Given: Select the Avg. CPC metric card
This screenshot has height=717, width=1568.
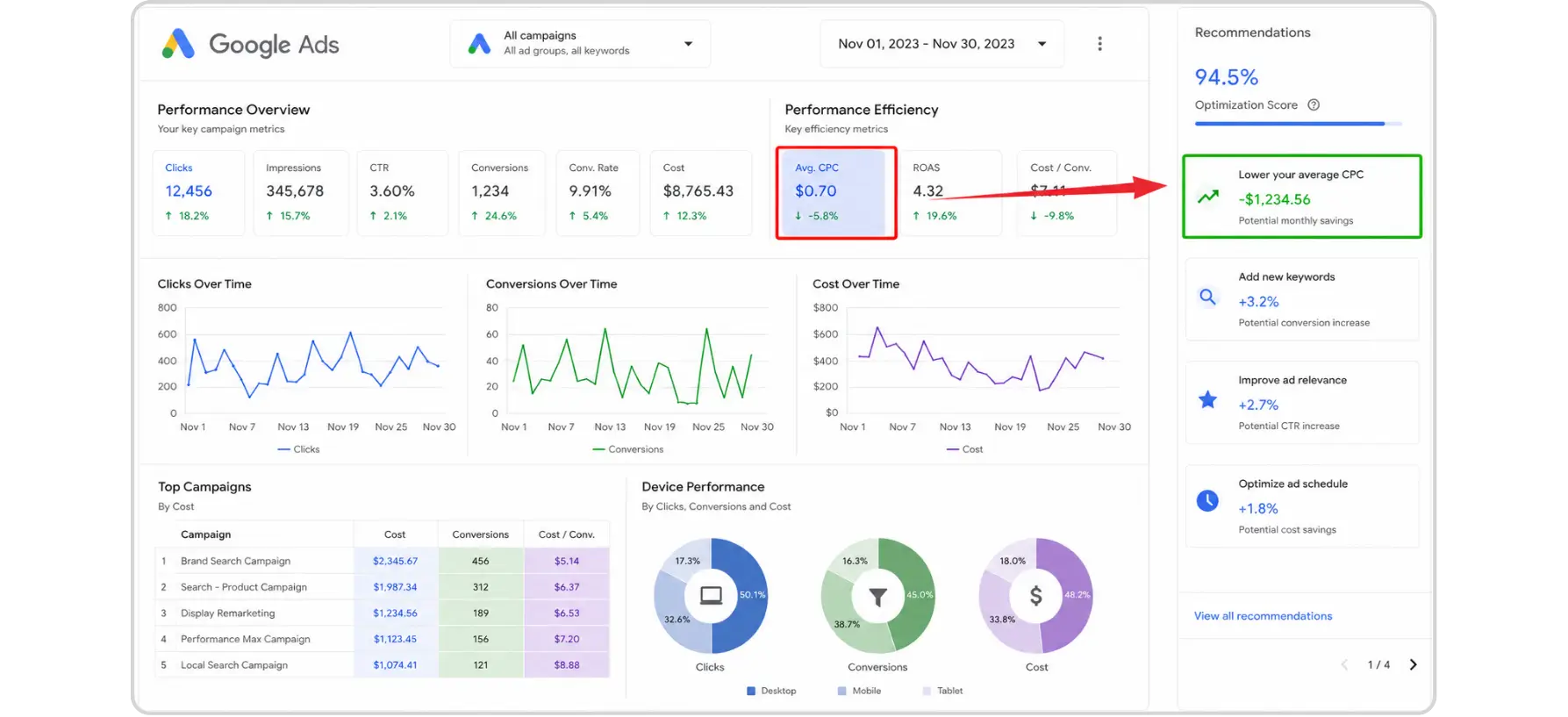Looking at the screenshot, I should 836,193.
